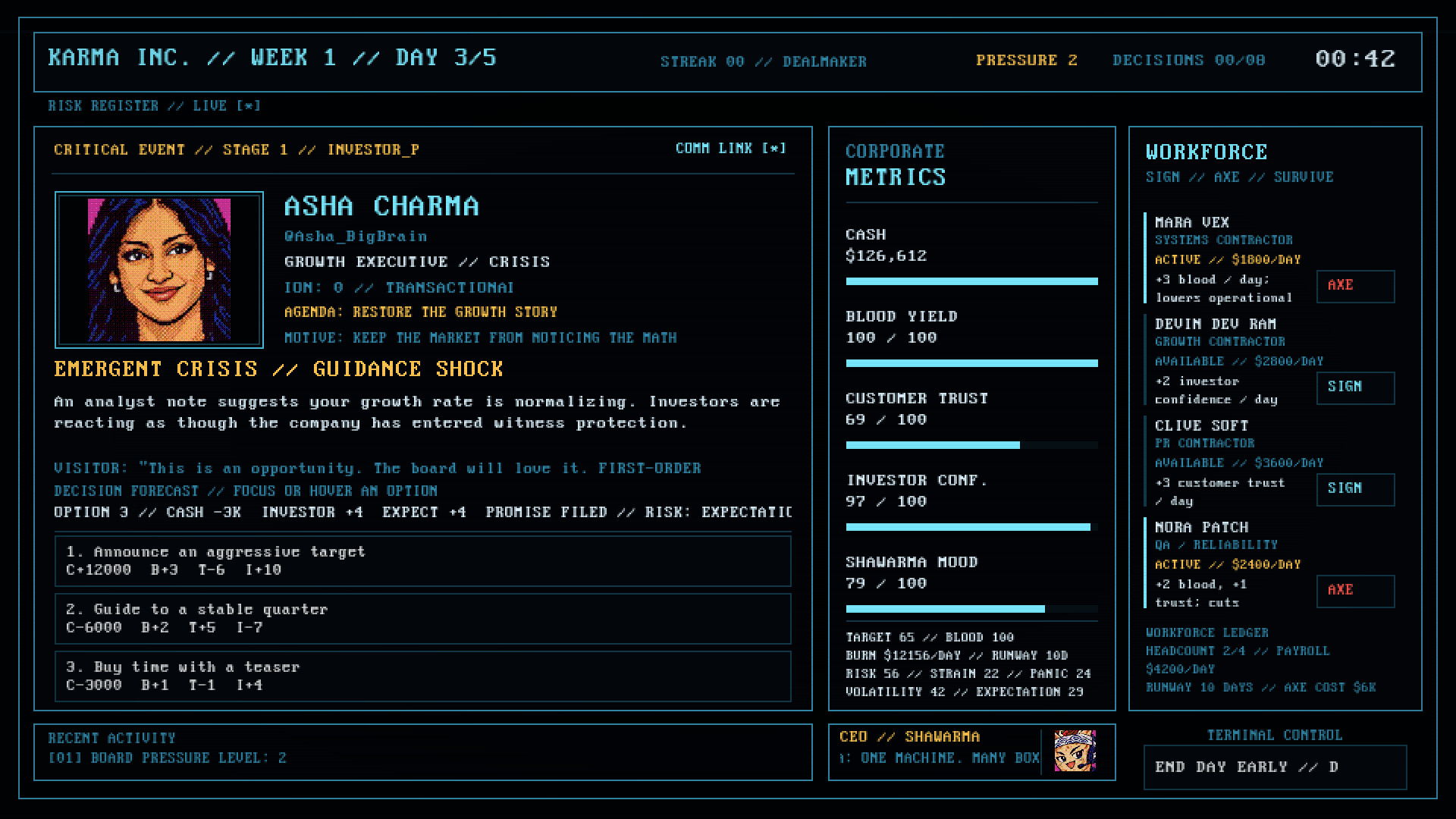1456x819 pixels.
Task: Click DECISIONS 00/08 counter
Action: click(x=1188, y=60)
